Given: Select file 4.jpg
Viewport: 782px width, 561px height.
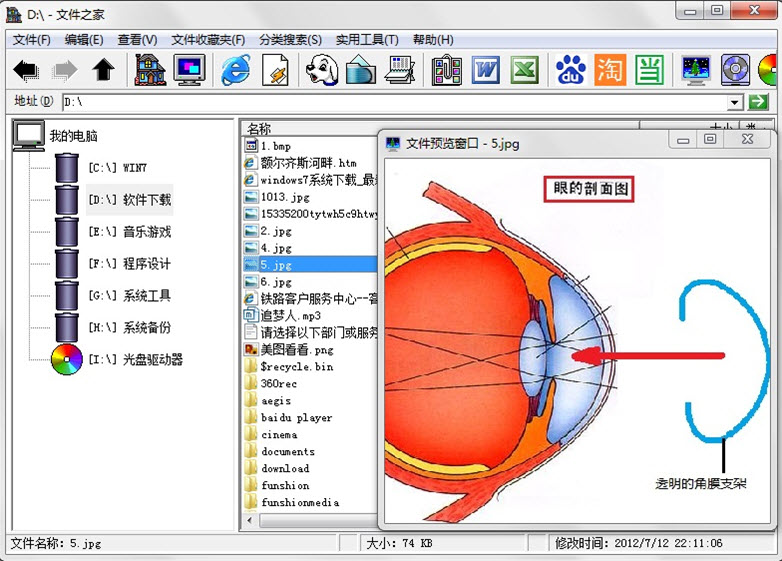Looking at the screenshot, I should tap(276, 248).
